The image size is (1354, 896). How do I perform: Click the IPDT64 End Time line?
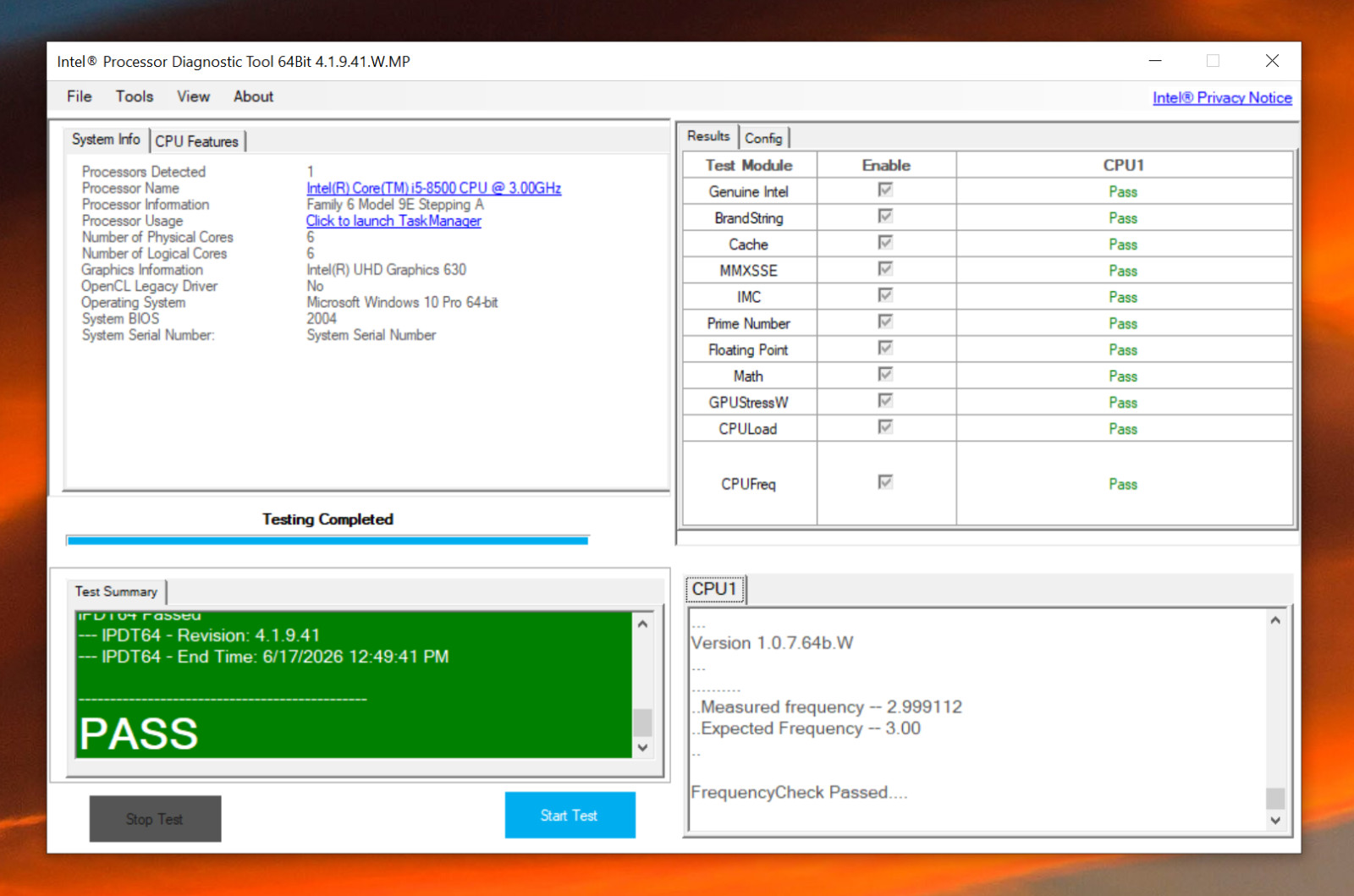(263, 657)
